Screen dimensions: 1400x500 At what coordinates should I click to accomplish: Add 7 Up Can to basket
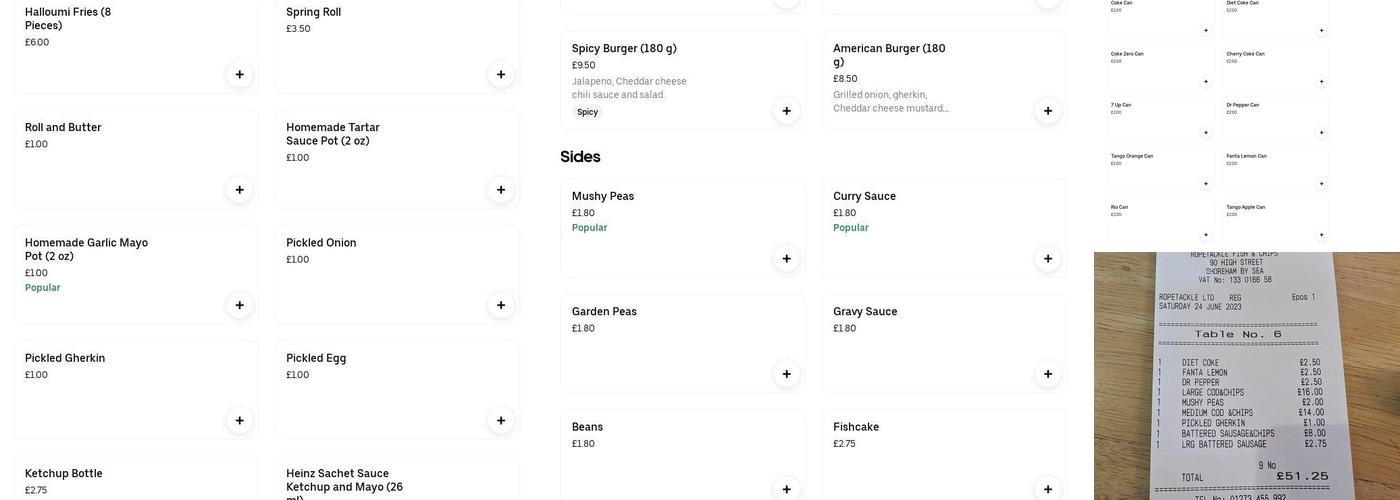[1205, 133]
